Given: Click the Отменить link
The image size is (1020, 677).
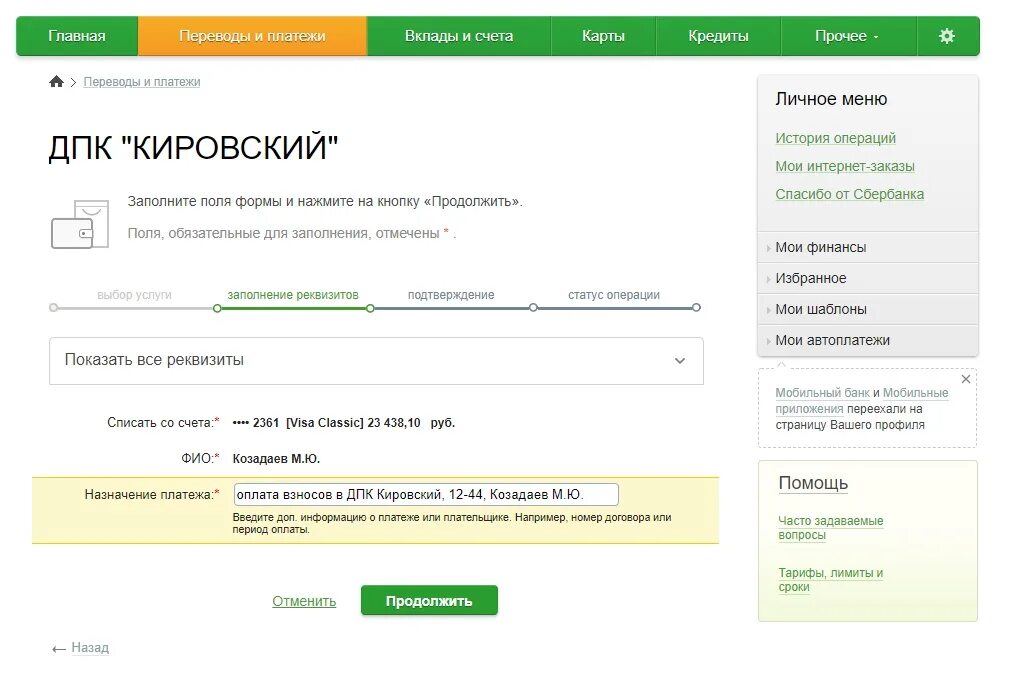Looking at the screenshot, I should (x=304, y=601).
